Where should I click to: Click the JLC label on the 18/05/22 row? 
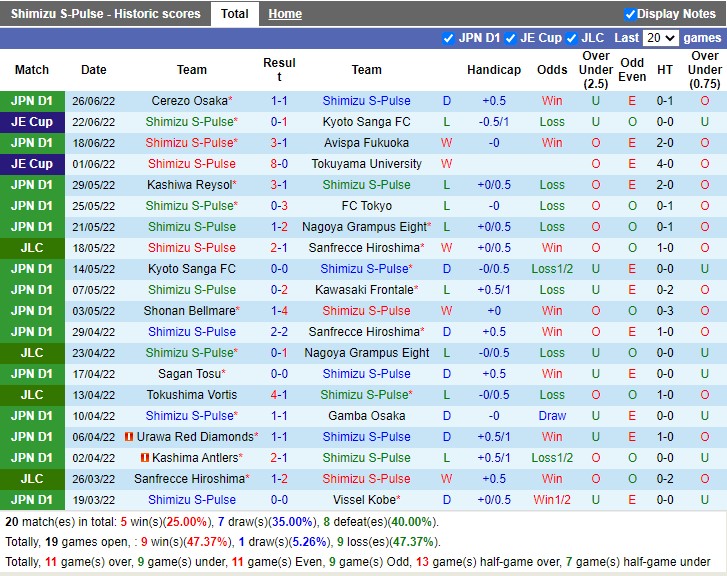pos(32,248)
